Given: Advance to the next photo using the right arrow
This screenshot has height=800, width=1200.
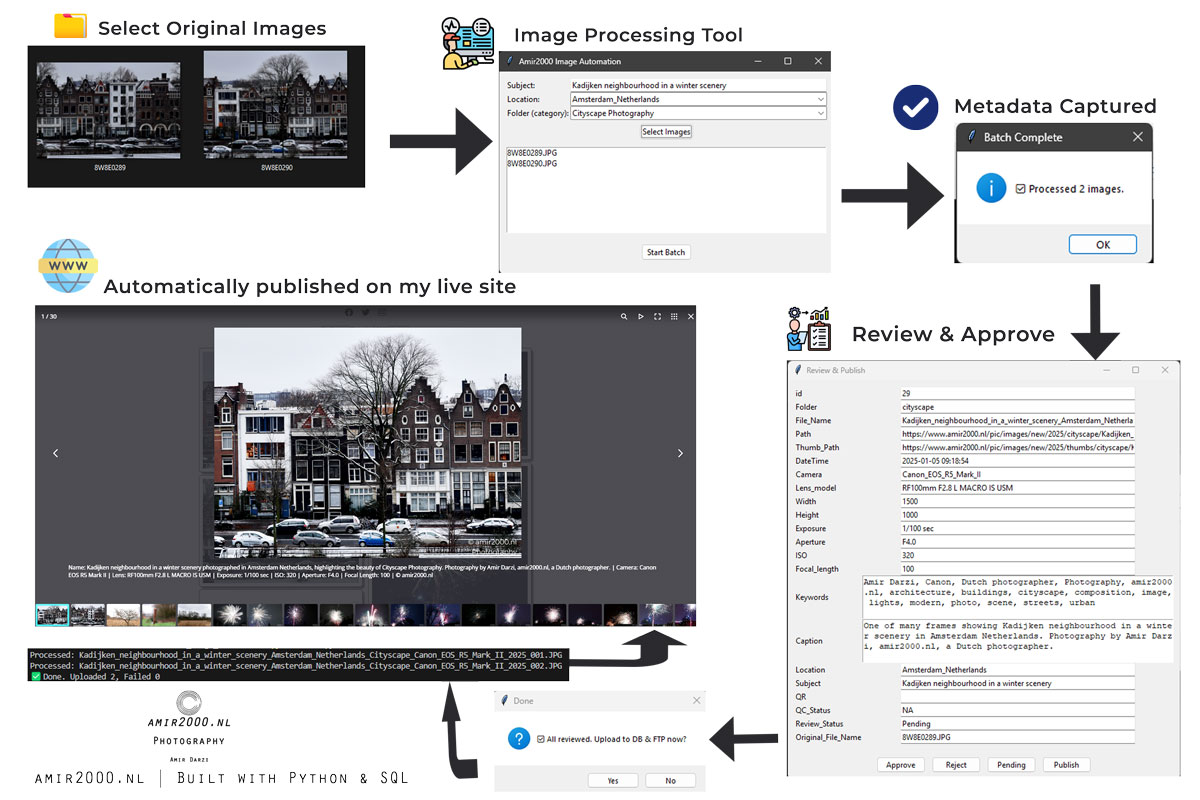Looking at the screenshot, I should [681, 453].
